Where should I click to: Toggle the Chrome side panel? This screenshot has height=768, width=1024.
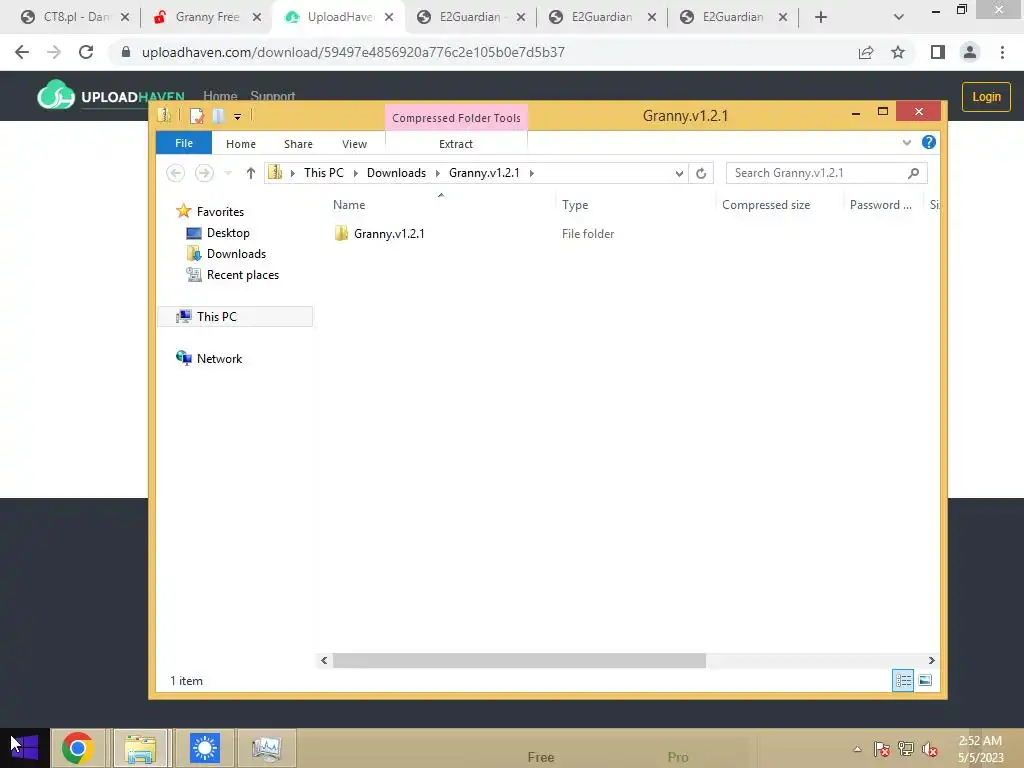click(x=938, y=52)
